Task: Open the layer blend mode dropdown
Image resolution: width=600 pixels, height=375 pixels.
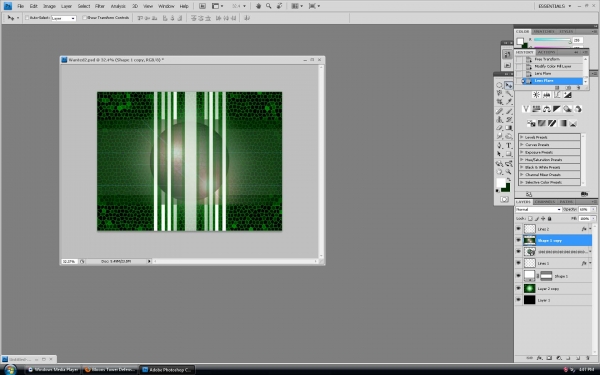Action: (538, 209)
